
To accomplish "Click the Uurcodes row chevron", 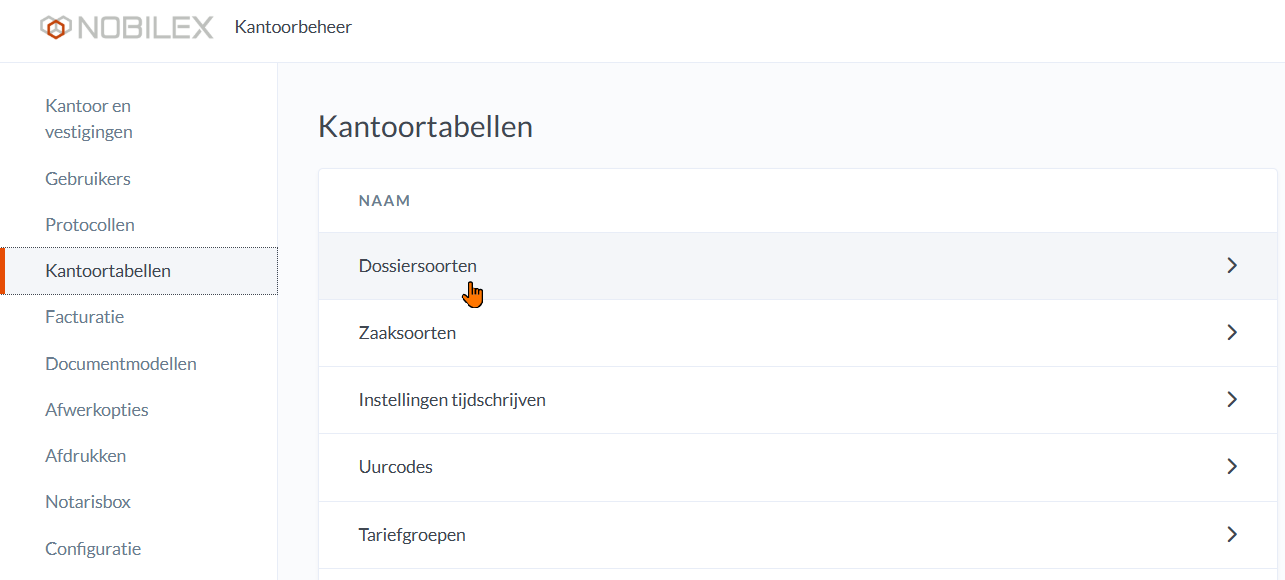I will [x=1232, y=467].
